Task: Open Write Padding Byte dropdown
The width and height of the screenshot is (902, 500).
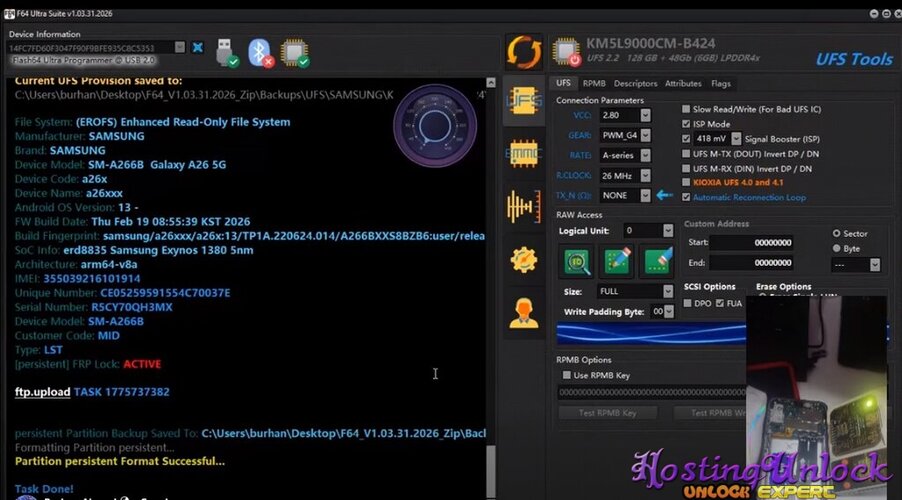Action: [x=668, y=311]
